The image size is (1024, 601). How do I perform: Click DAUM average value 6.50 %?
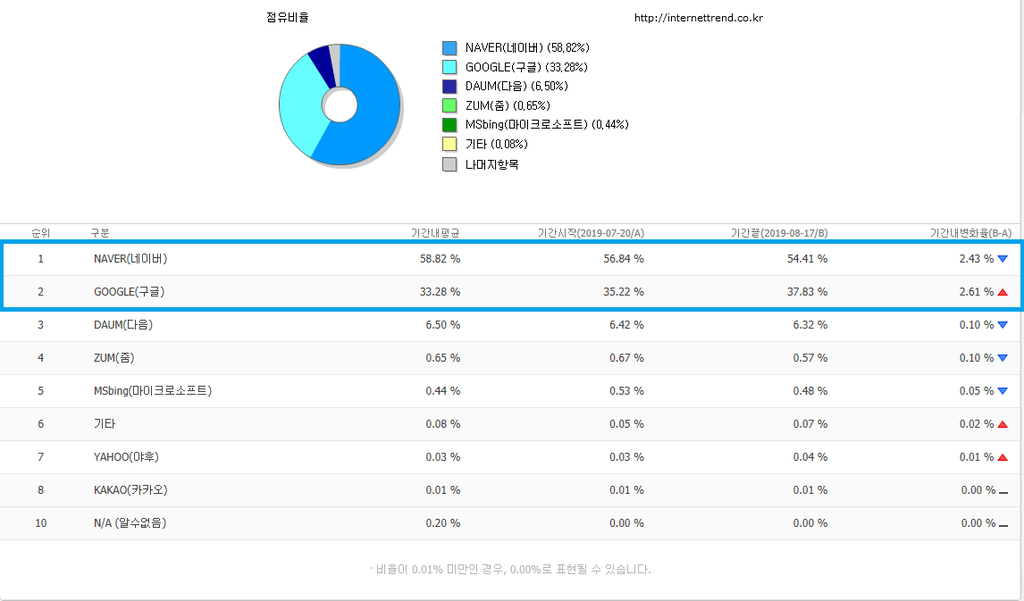[x=443, y=325]
